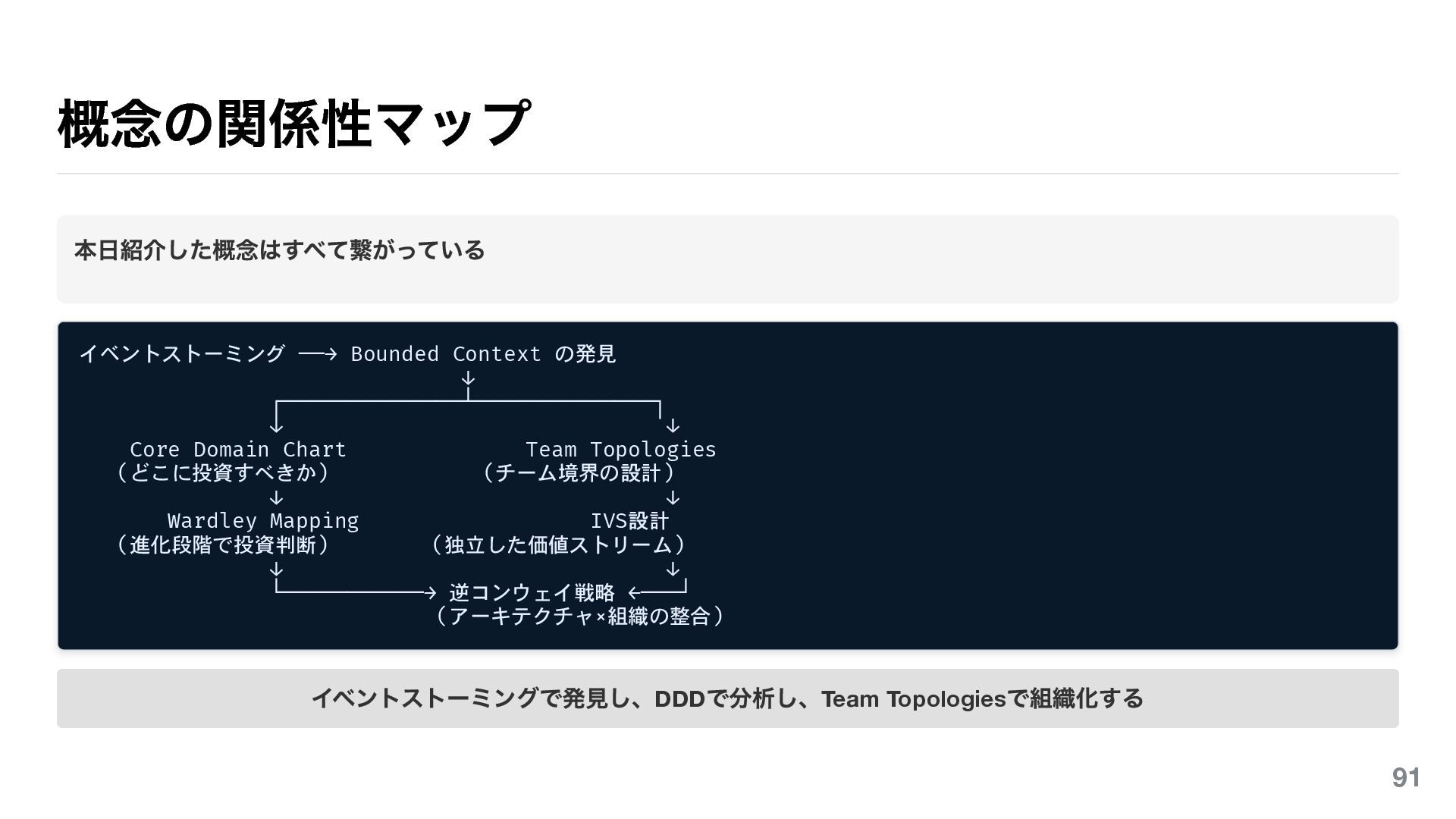Click the arrow after イベントストーミング

click(x=318, y=354)
